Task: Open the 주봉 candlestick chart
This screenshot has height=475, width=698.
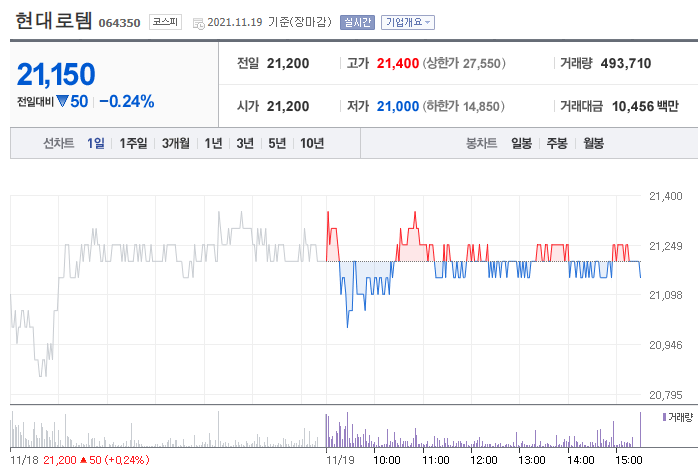Action: click(557, 143)
